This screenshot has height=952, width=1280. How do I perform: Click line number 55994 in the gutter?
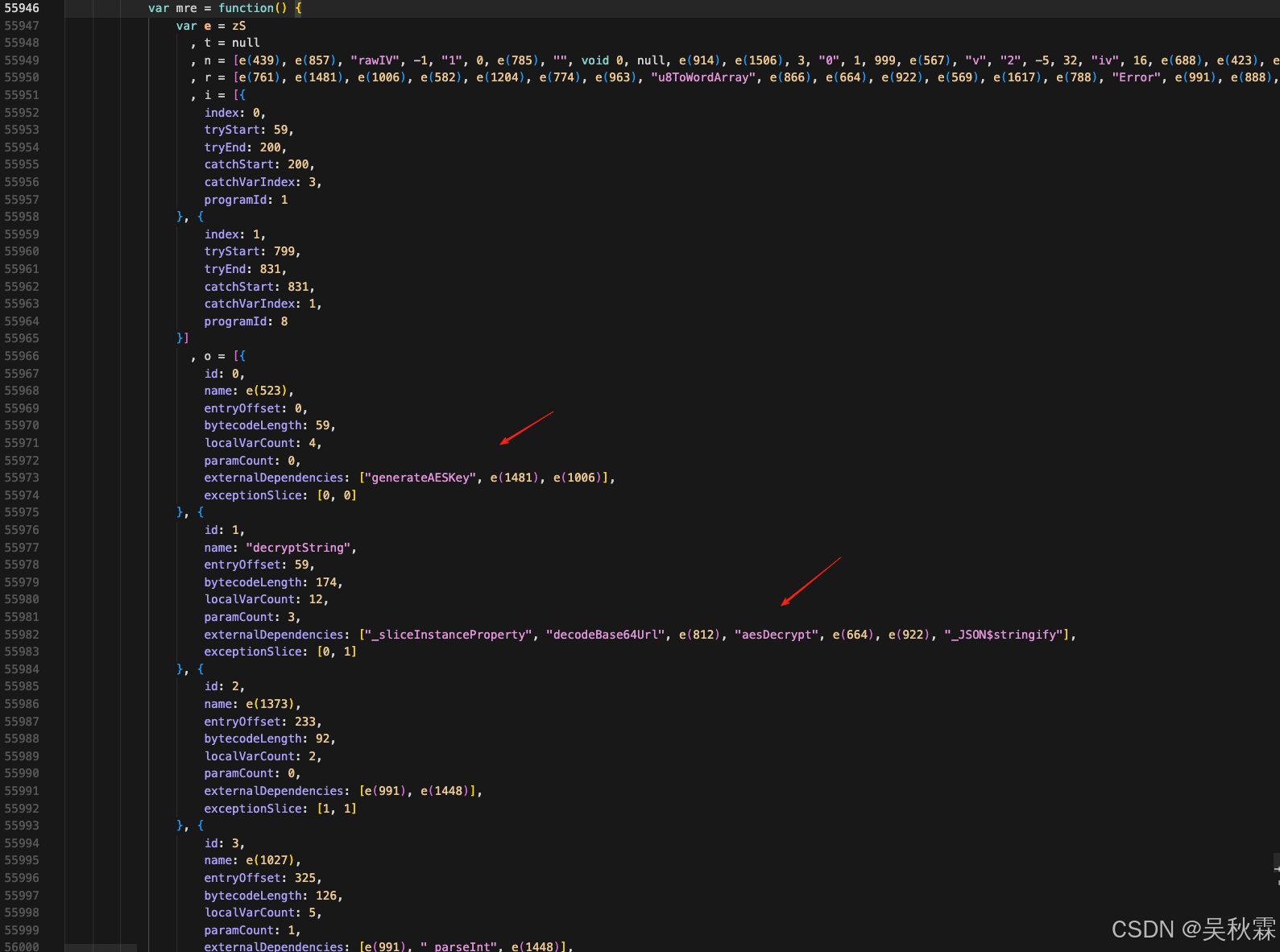click(22, 843)
